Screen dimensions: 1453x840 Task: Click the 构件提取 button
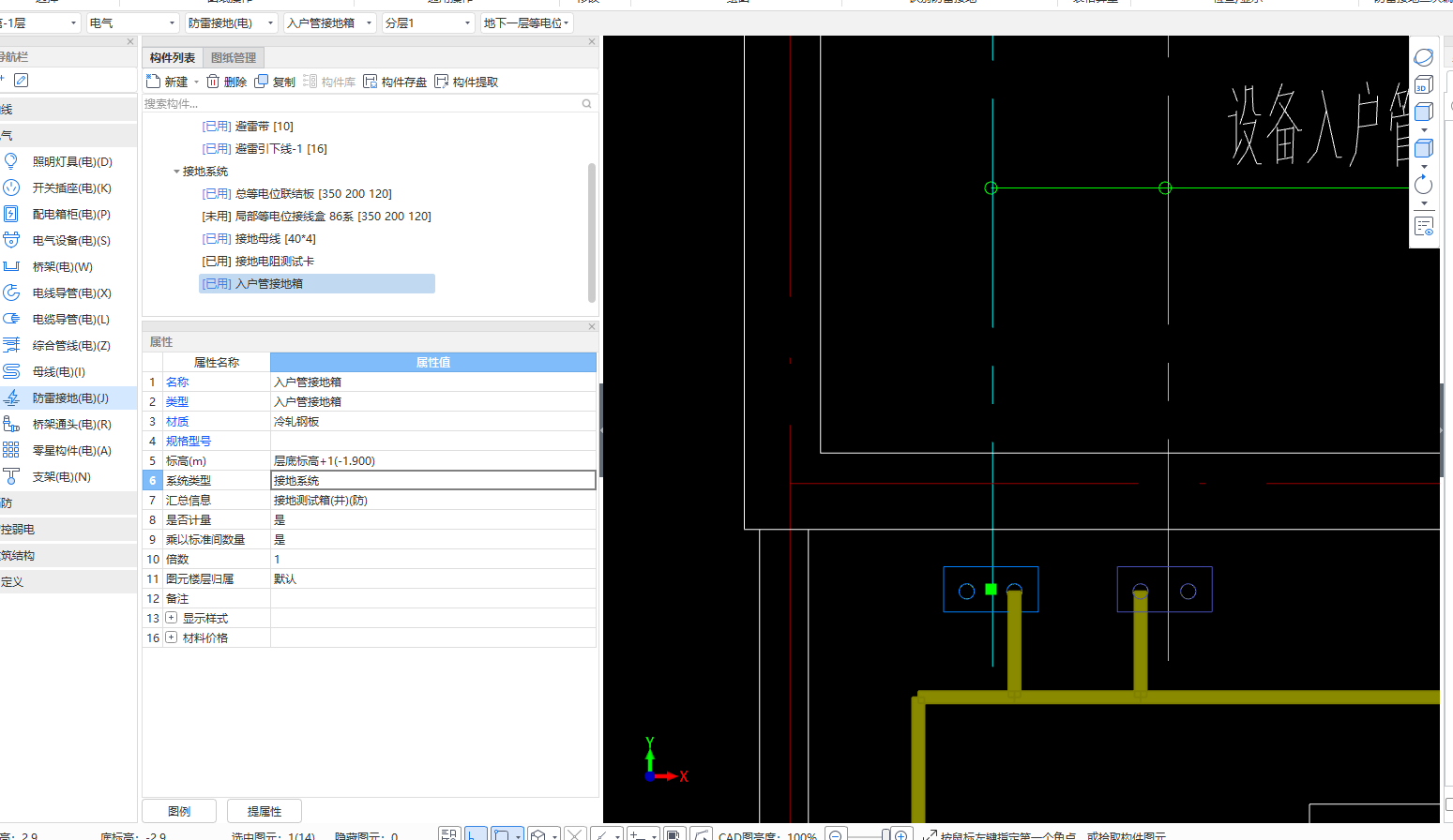pos(466,82)
